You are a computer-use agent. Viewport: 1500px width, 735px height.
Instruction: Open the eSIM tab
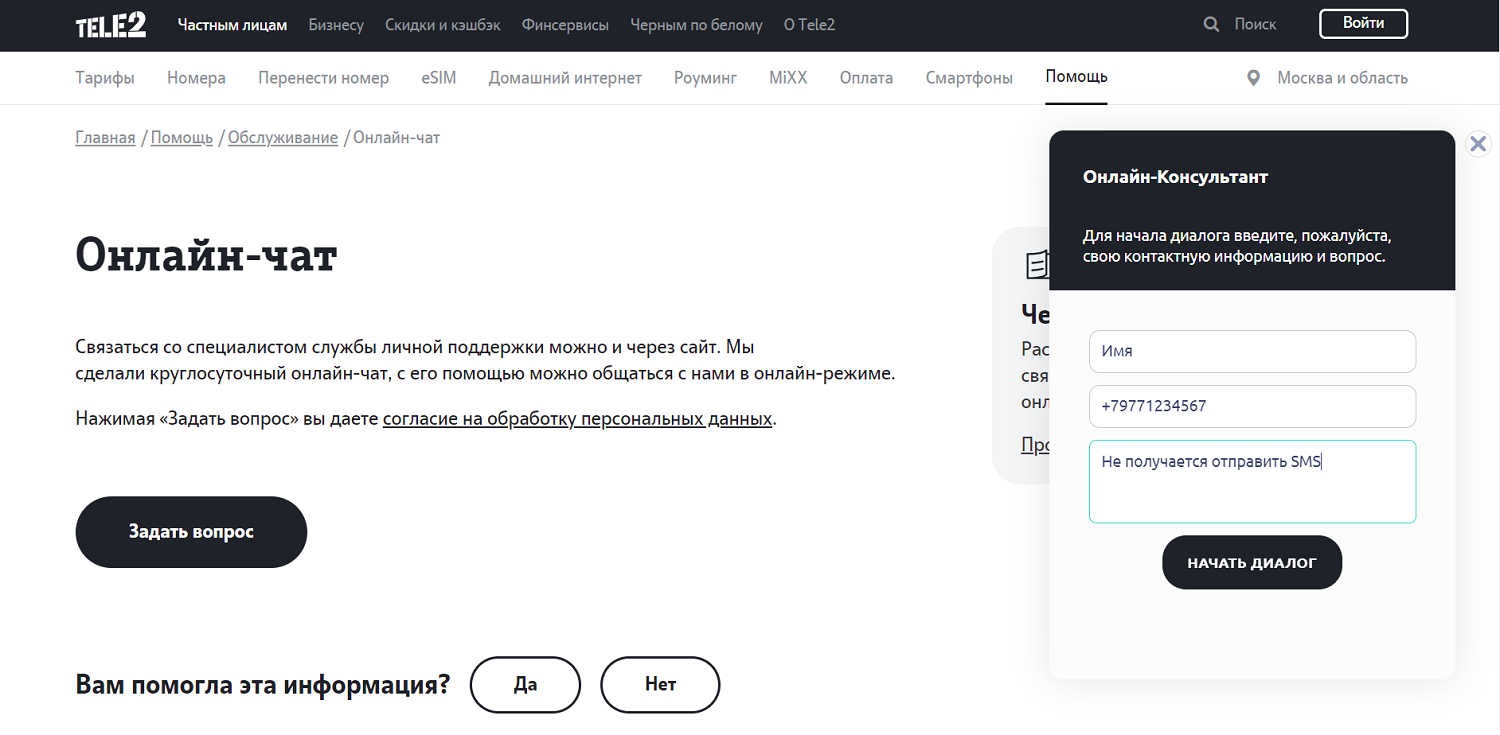439,77
